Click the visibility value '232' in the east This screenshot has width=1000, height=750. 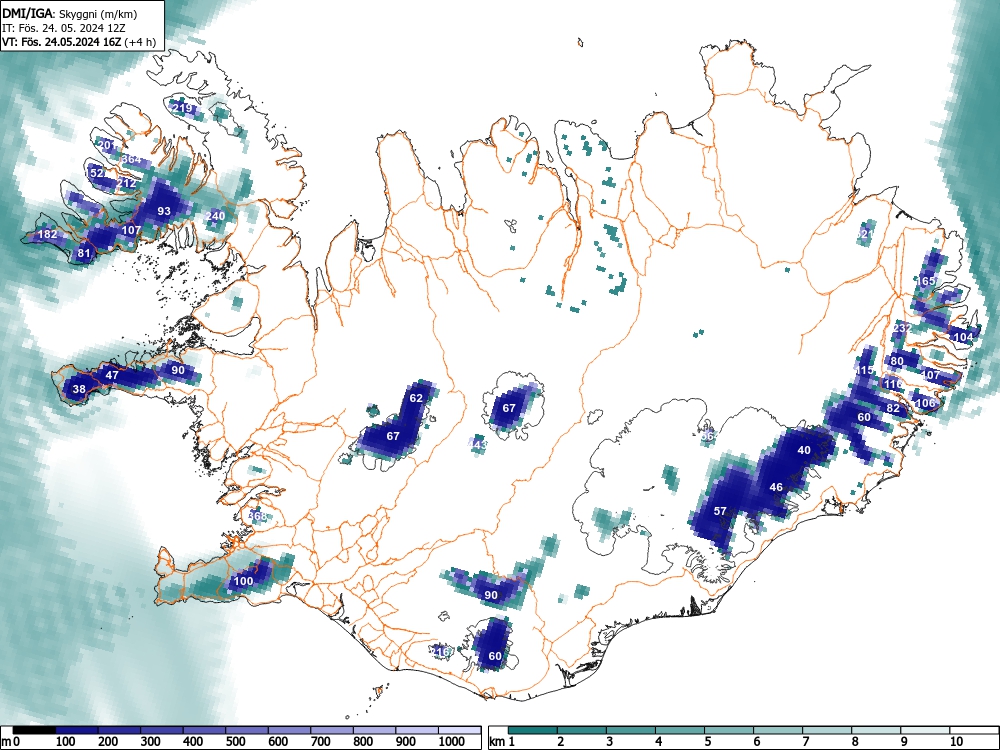coord(902,327)
